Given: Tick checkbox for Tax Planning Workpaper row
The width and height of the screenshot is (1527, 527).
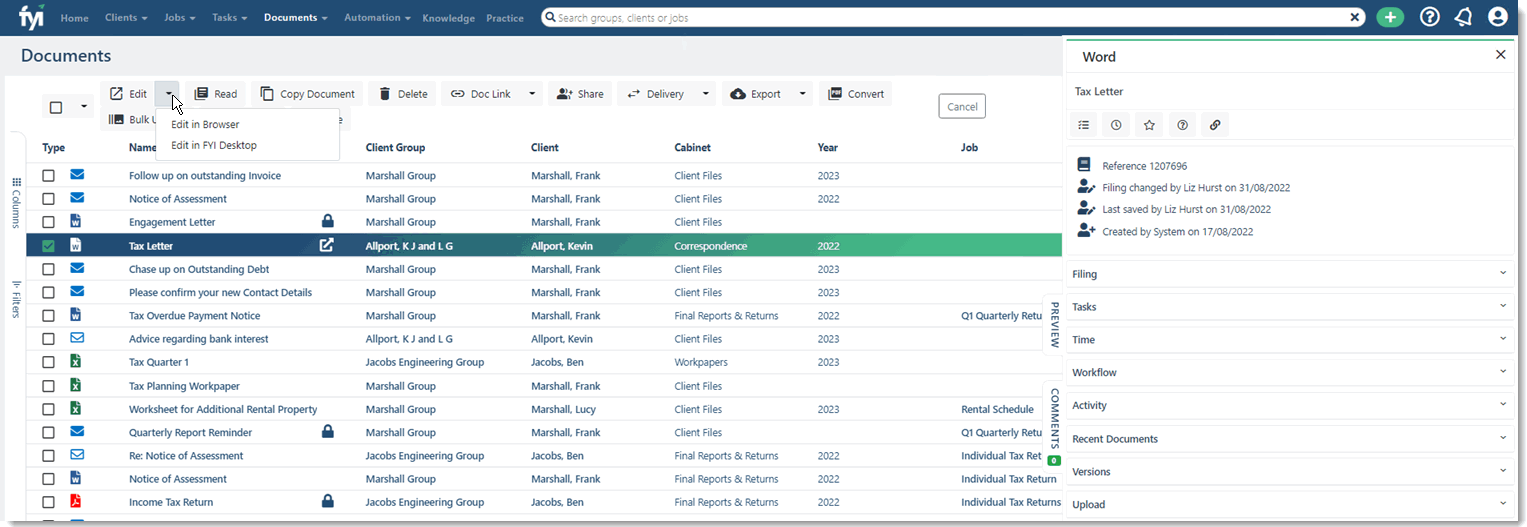Looking at the screenshot, I should pos(48,385).
